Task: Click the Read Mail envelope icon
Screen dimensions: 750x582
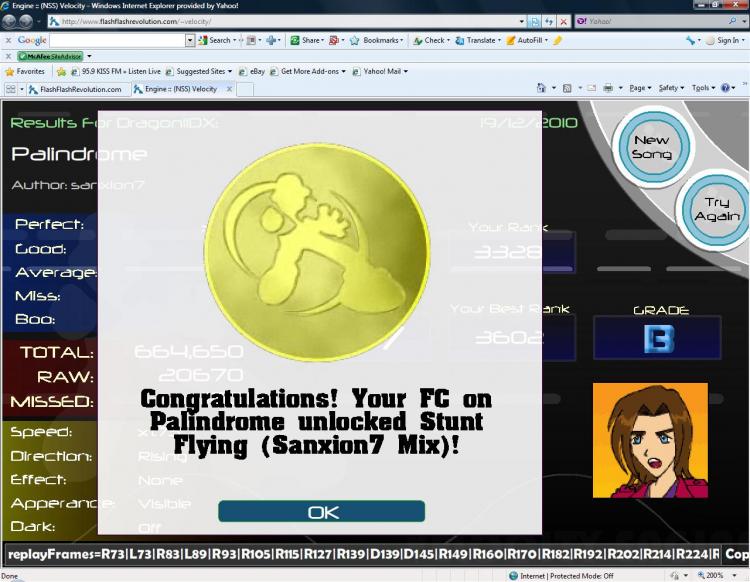Action: [592, 88]
